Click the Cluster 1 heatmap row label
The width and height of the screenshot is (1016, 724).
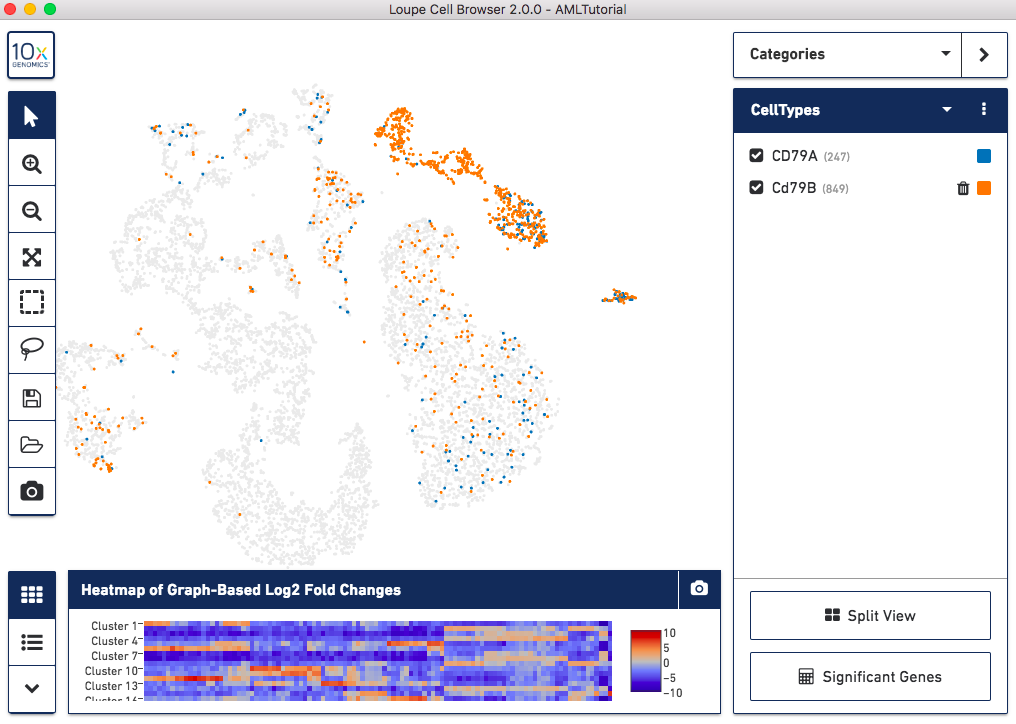(x=114, y=626)
